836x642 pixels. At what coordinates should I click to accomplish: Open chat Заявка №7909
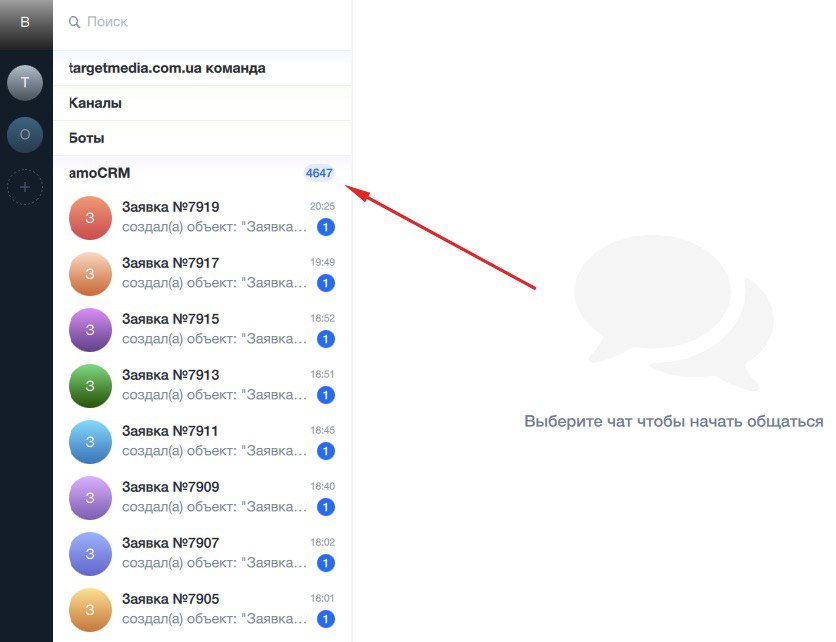[x=203, y=497]
